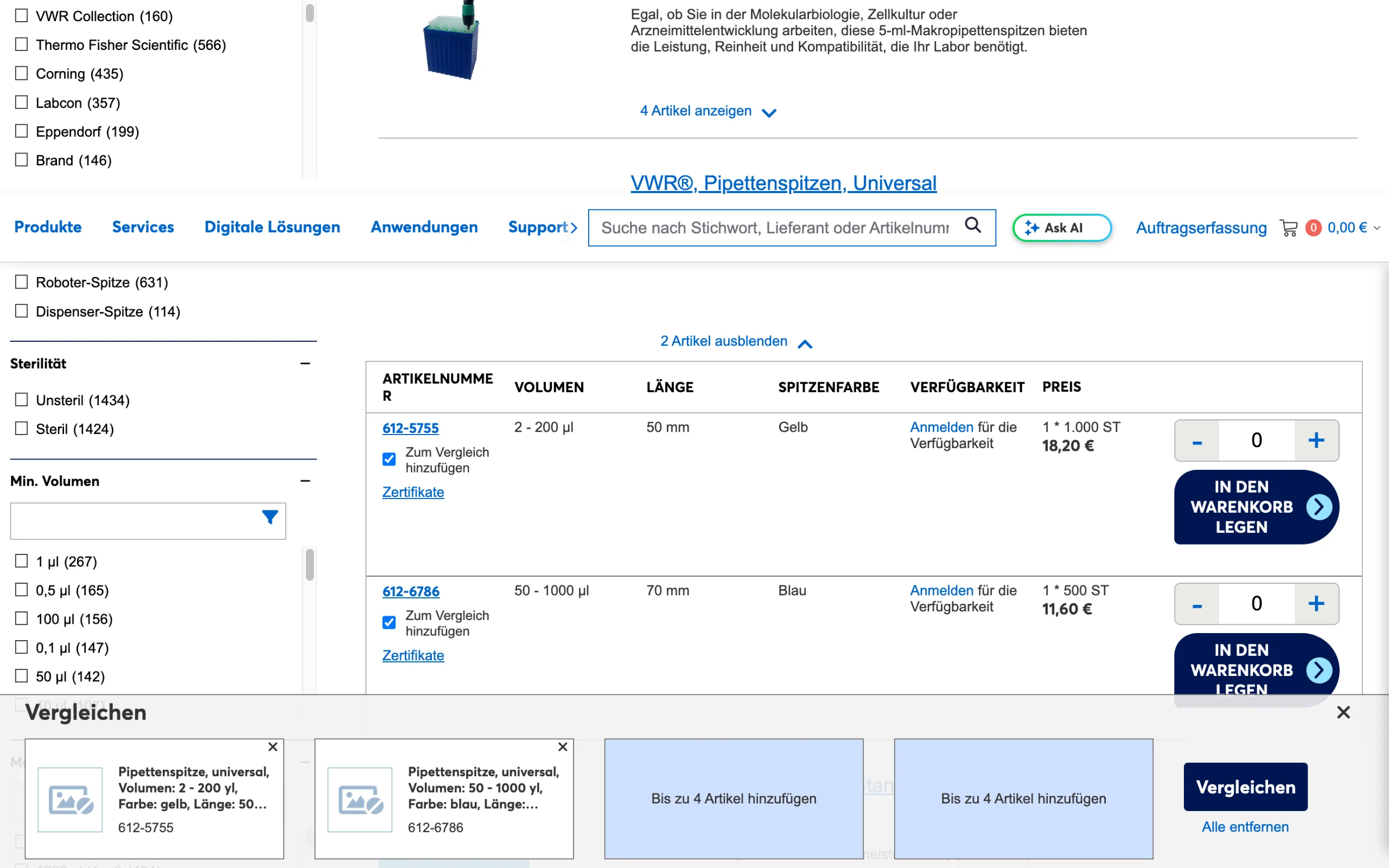
Task: Open the Digitale Lösungen menu
Action: [272, 227]
